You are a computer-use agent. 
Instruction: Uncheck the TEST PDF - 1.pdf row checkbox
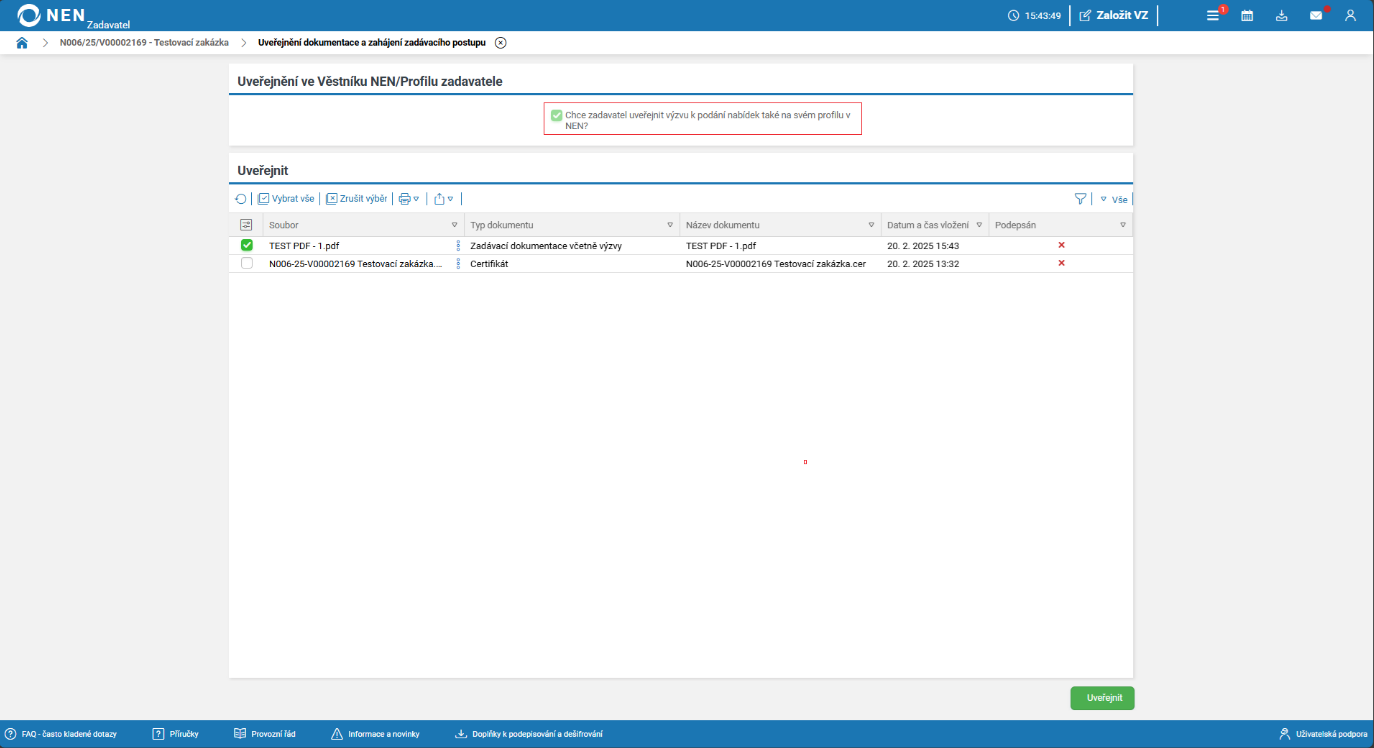pos(247,245)
